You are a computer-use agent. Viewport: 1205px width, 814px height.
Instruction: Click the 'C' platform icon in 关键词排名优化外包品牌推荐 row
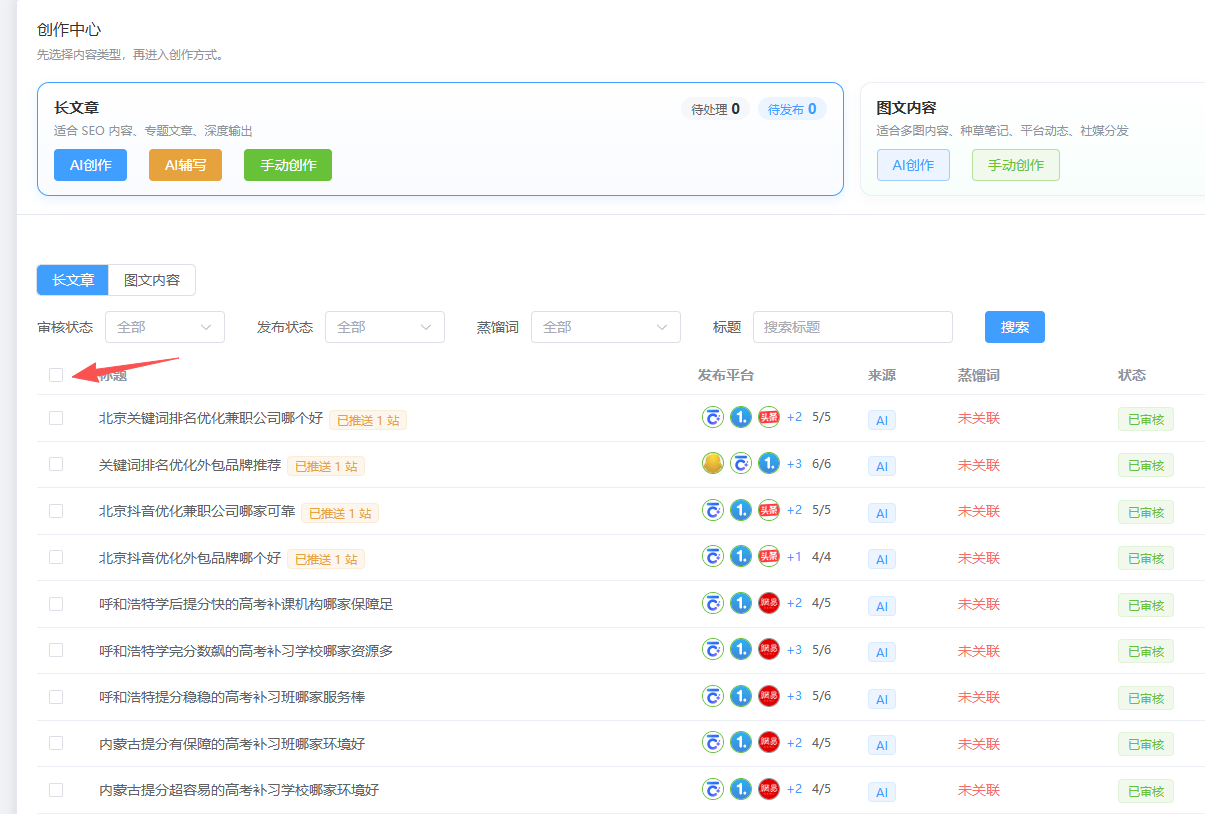(x=741, y=463)
